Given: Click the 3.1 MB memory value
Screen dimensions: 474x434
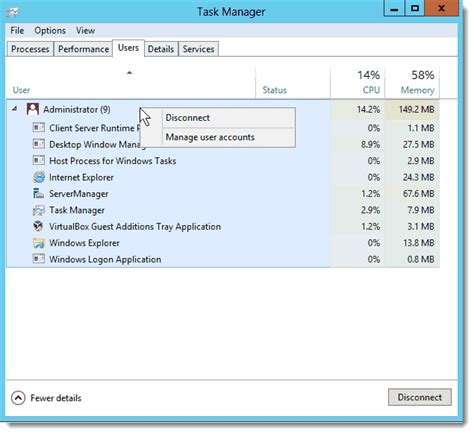Looking at the screenshot, I should coord(421,226).
